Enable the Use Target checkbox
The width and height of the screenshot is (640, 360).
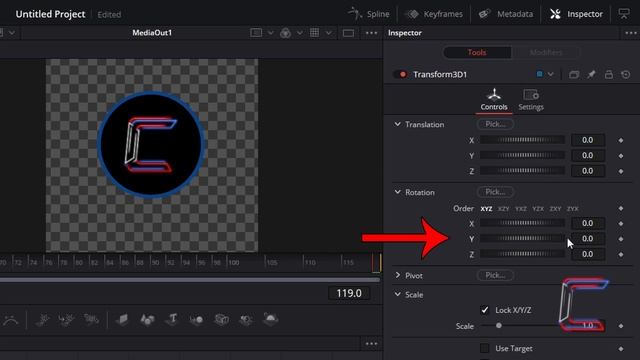(484, 348)
